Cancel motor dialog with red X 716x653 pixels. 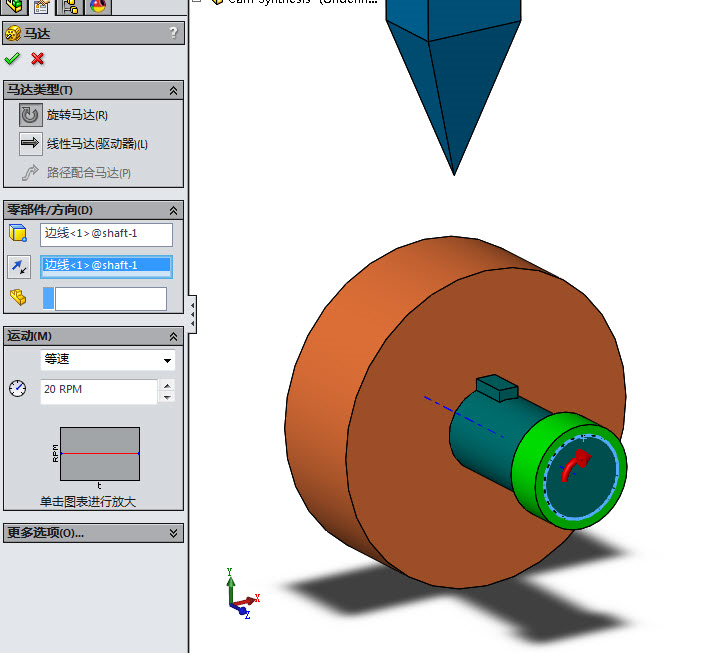(38, 59)
